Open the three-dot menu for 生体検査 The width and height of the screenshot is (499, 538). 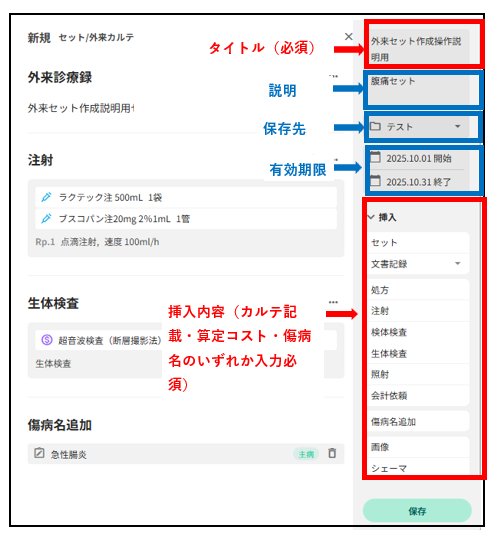(333, 302)
